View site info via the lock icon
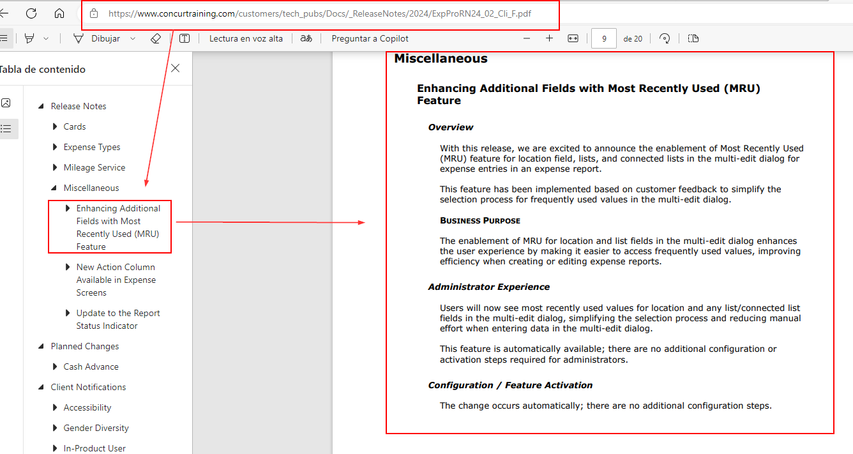 coord(94,14)
